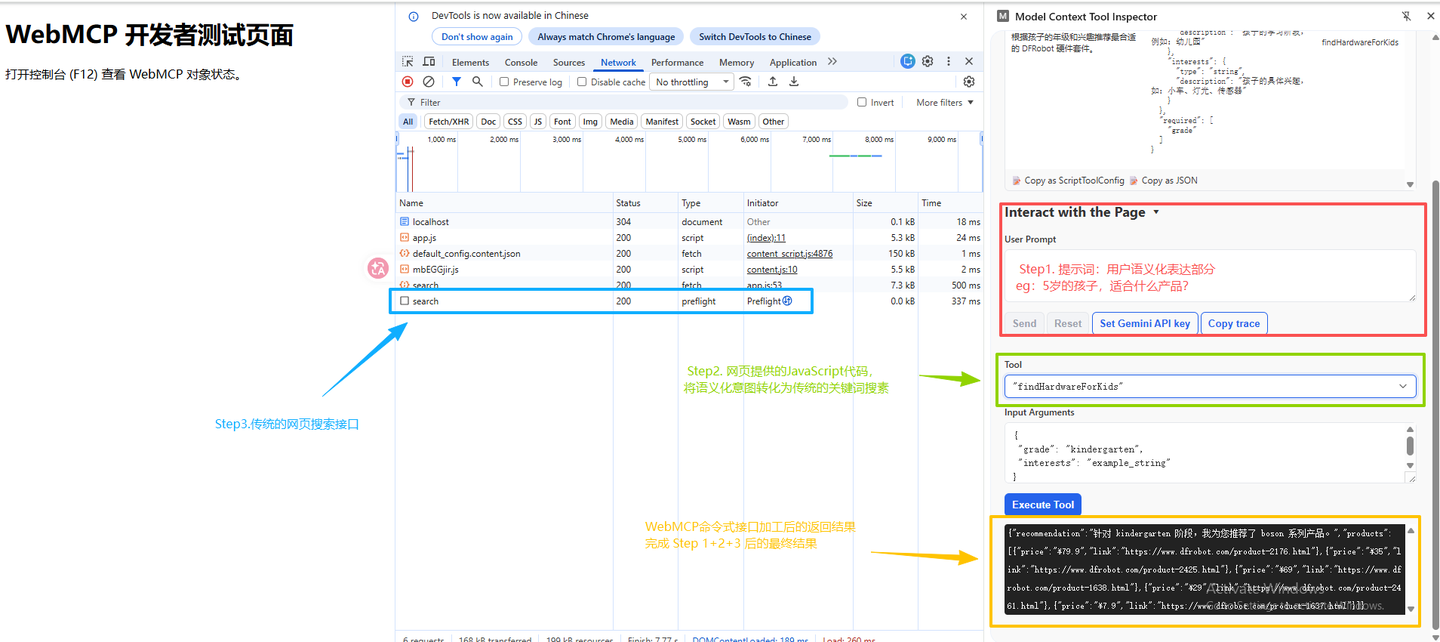Clear the network log
Viewport: 1440px width, 642px height.
pyautogui.click(x=429, y=82)
